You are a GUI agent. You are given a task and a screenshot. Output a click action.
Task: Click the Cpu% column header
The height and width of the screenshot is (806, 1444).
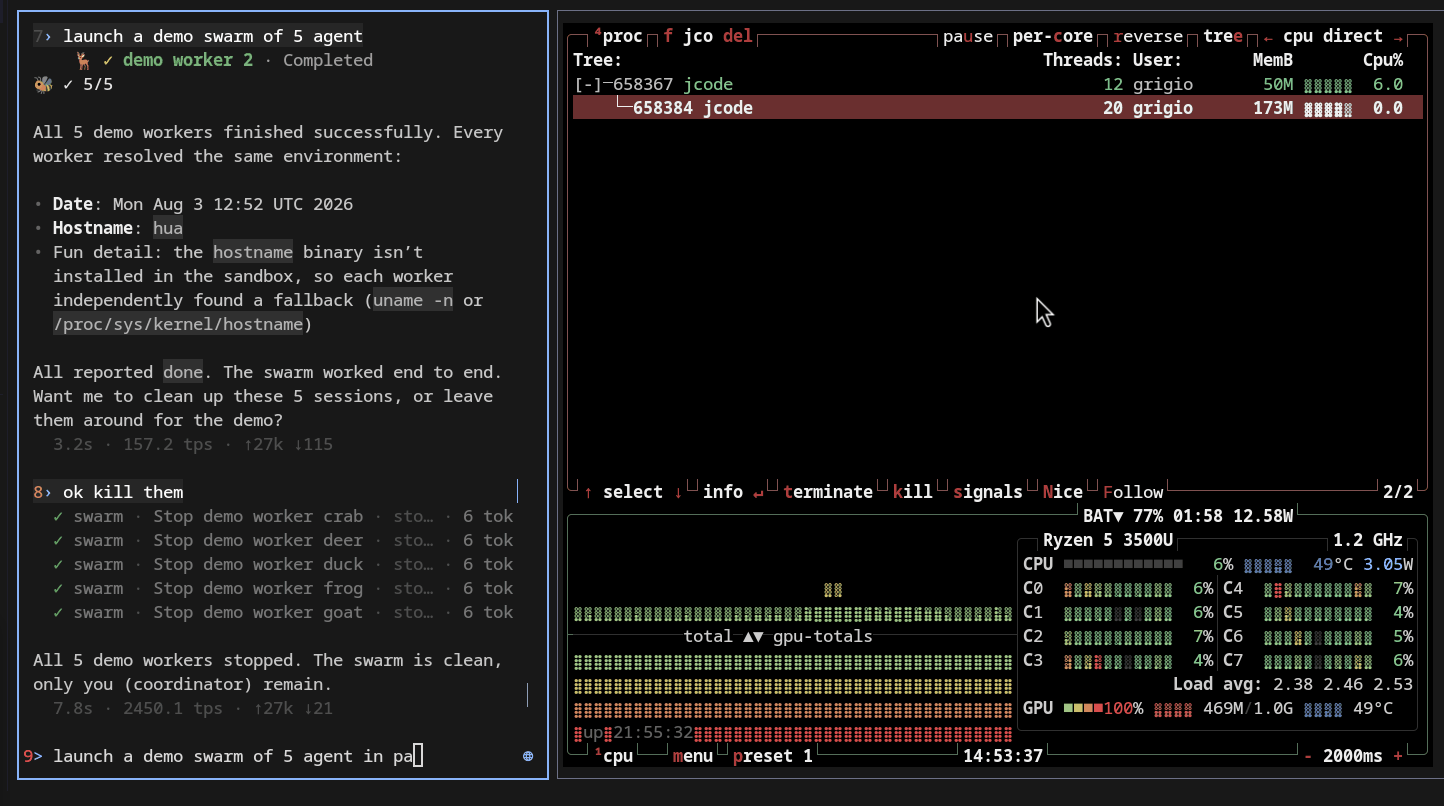tap(1383, 60)
